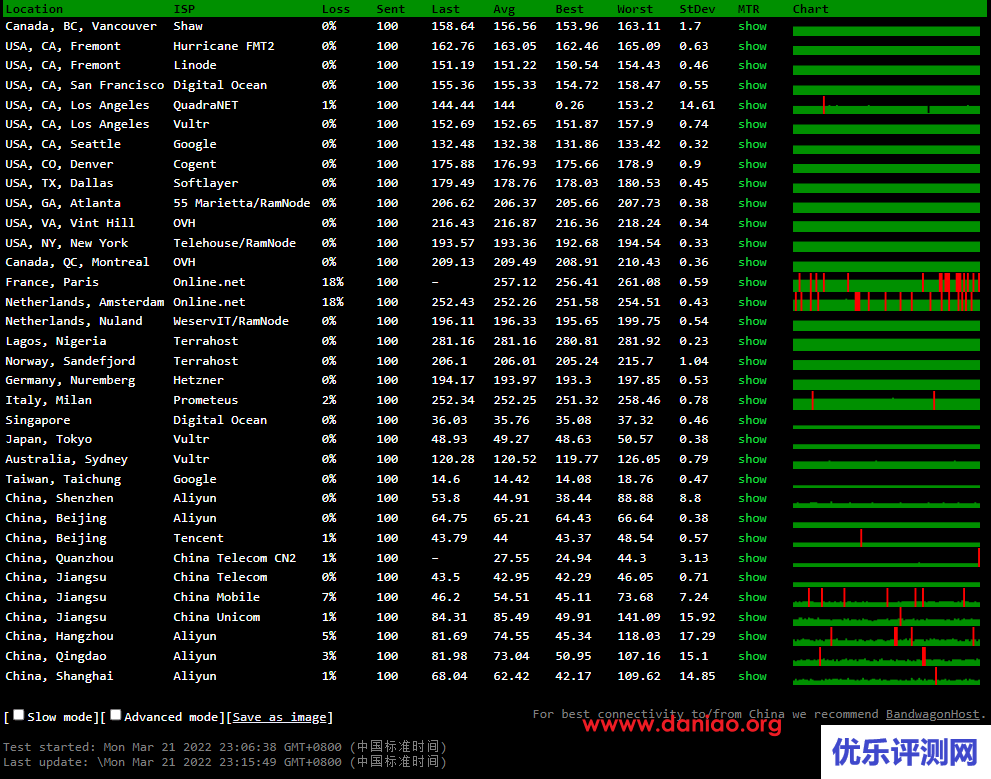Show MTR for QuadraNET Los Angeles
Image resolution: width=991 pixels, height=779 pixels.
coord(752,106)
